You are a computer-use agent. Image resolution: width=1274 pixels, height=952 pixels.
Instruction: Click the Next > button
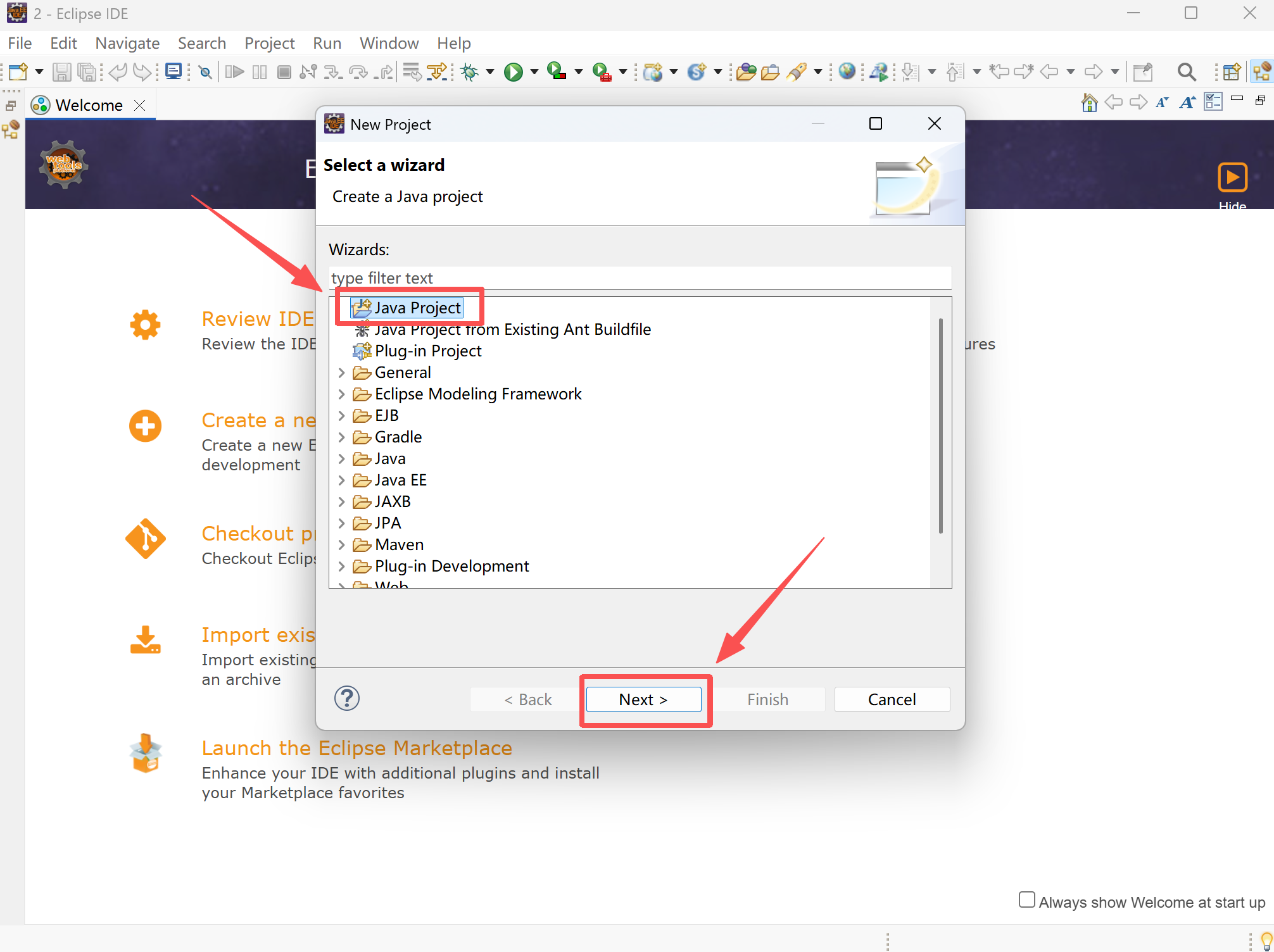click(x=643, y=699)
